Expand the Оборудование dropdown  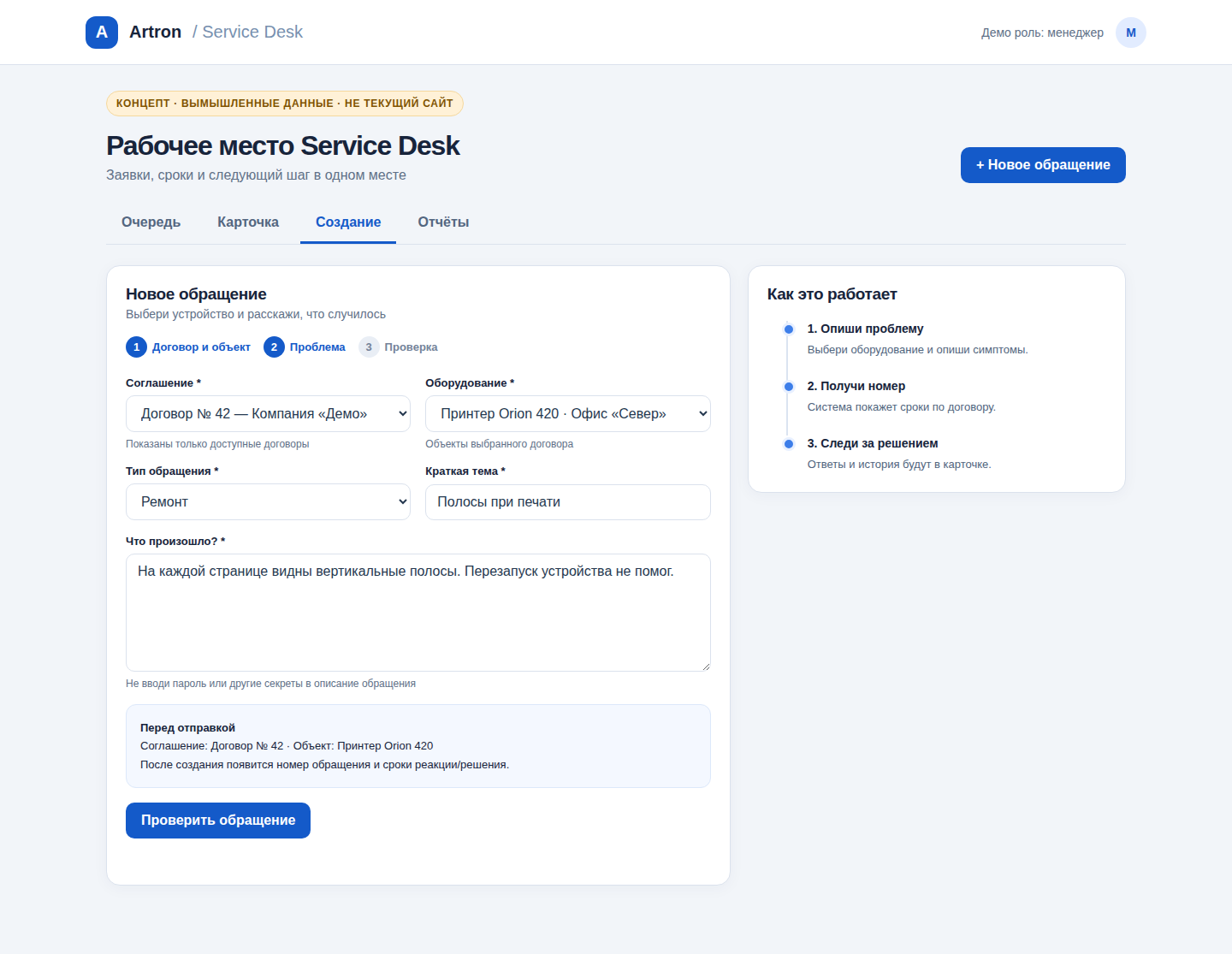568,414
